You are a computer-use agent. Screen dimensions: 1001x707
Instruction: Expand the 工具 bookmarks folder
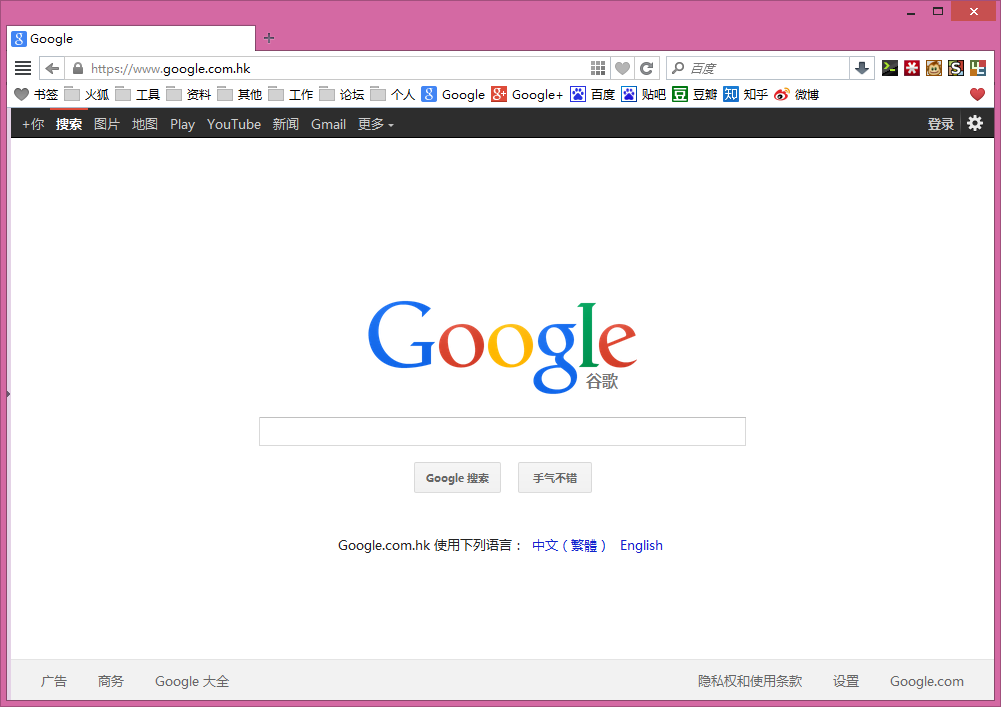coord(139,95)
